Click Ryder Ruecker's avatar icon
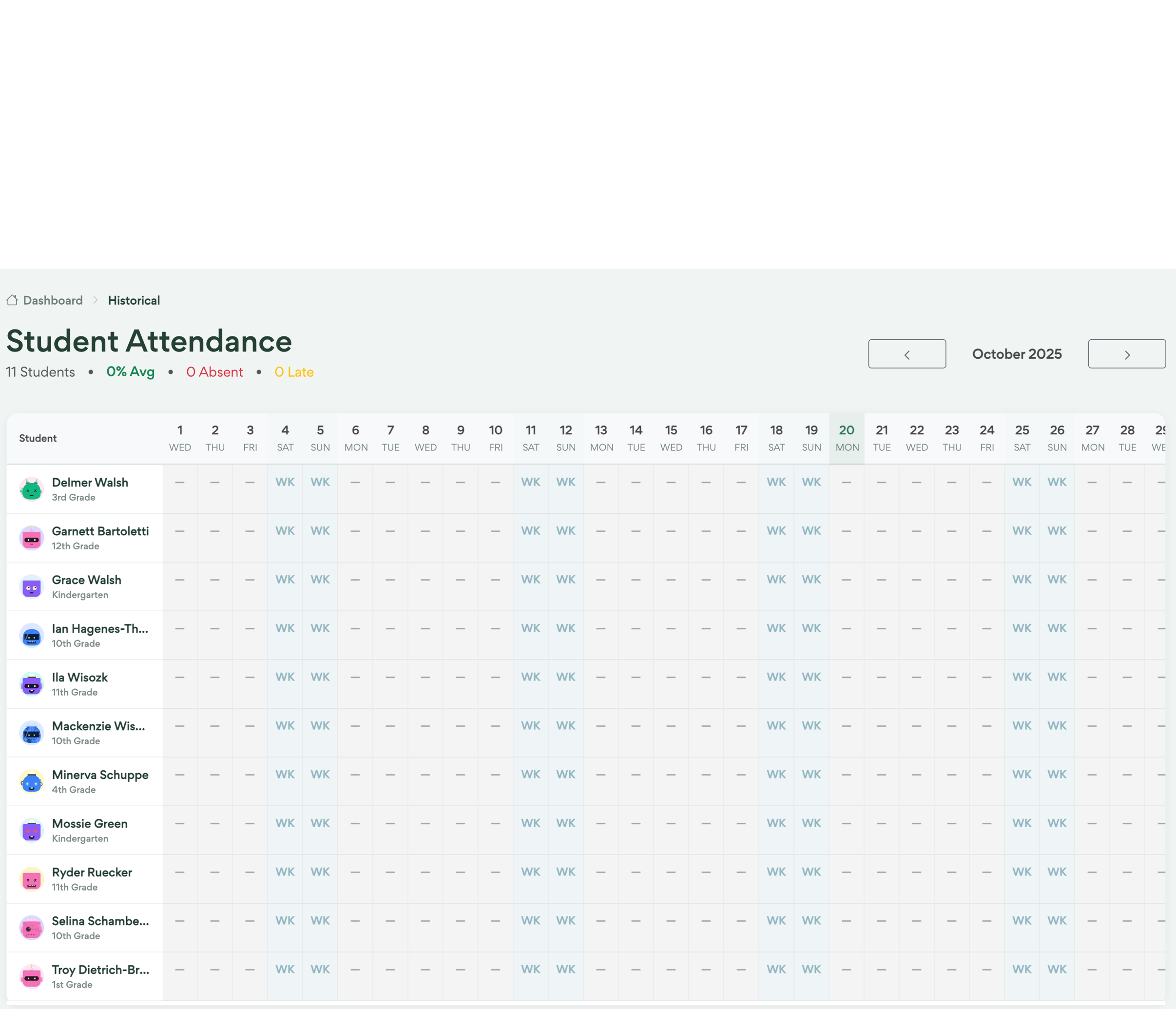Image resolution: width=1176 pixels, height=1009 pixels. (32, 879)
